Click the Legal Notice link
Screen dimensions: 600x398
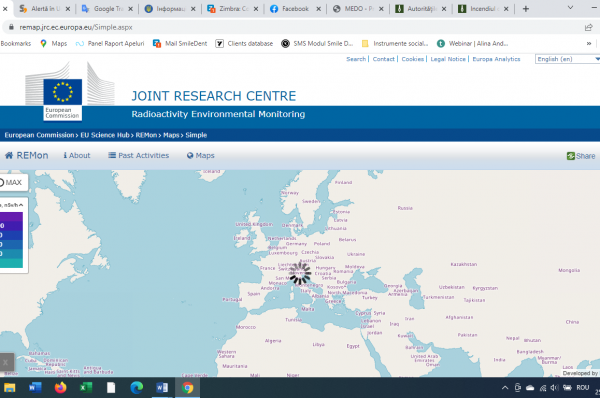pos(448,59)
